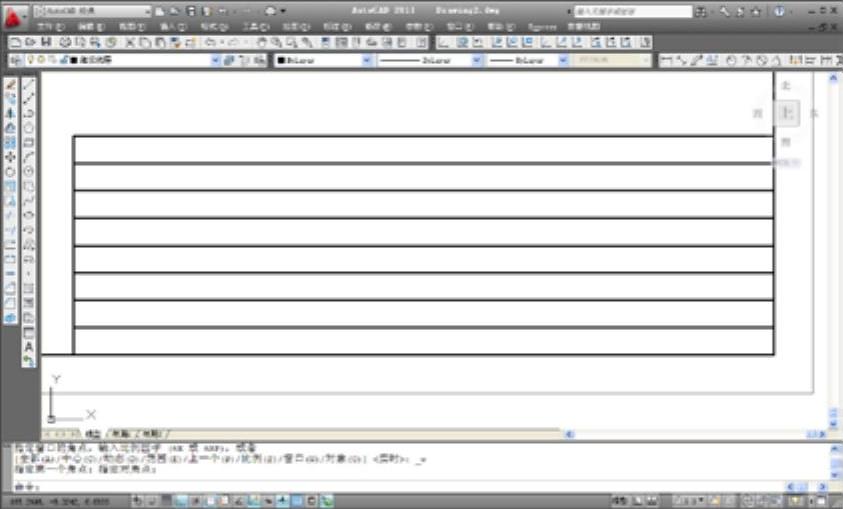Screen dimensions: 843x509
Task: Click the 模型 button in status bar
Action: click(619, 501)
